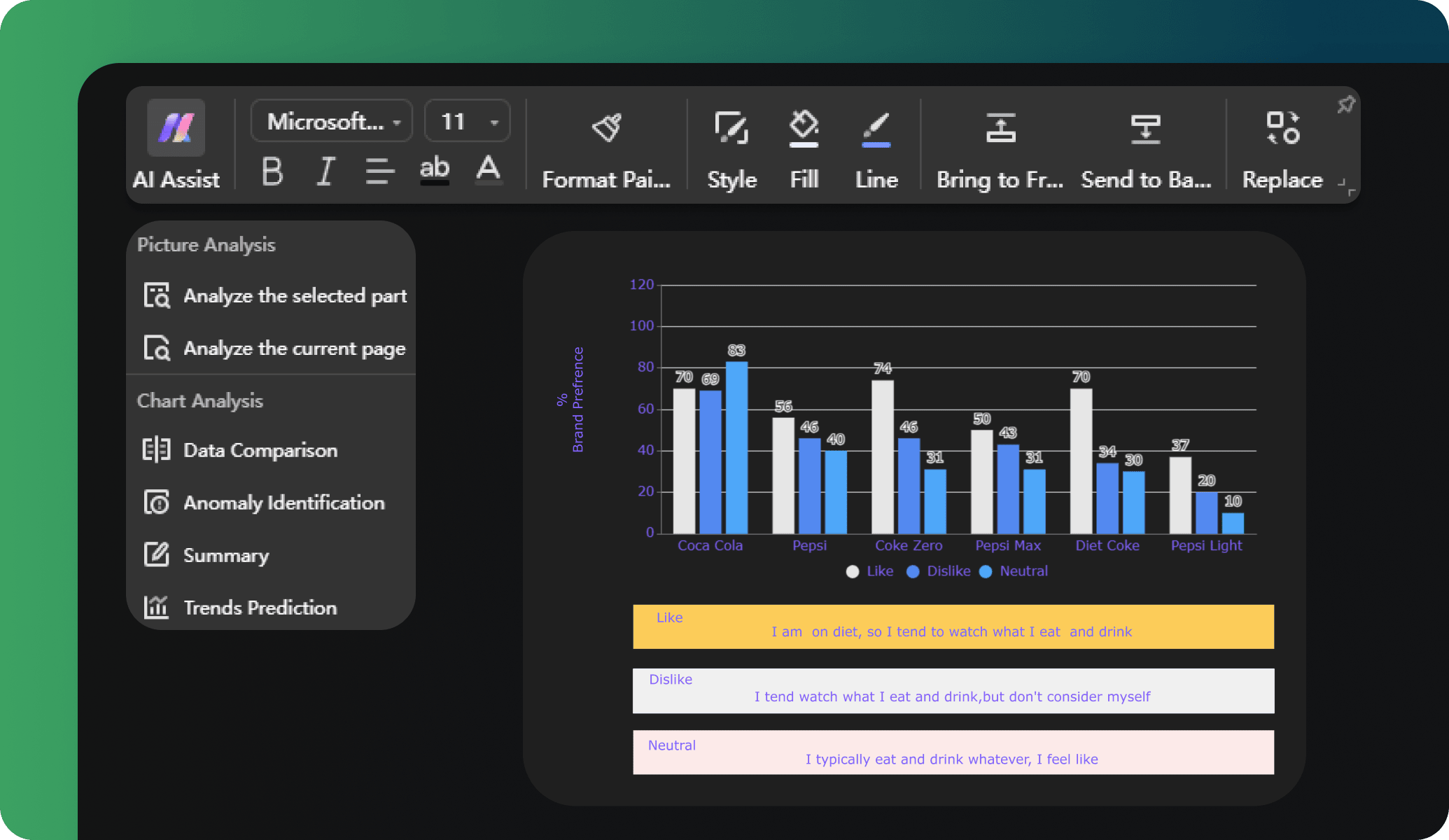Click the Diet Coke axis label

[x=1107, y=545]
